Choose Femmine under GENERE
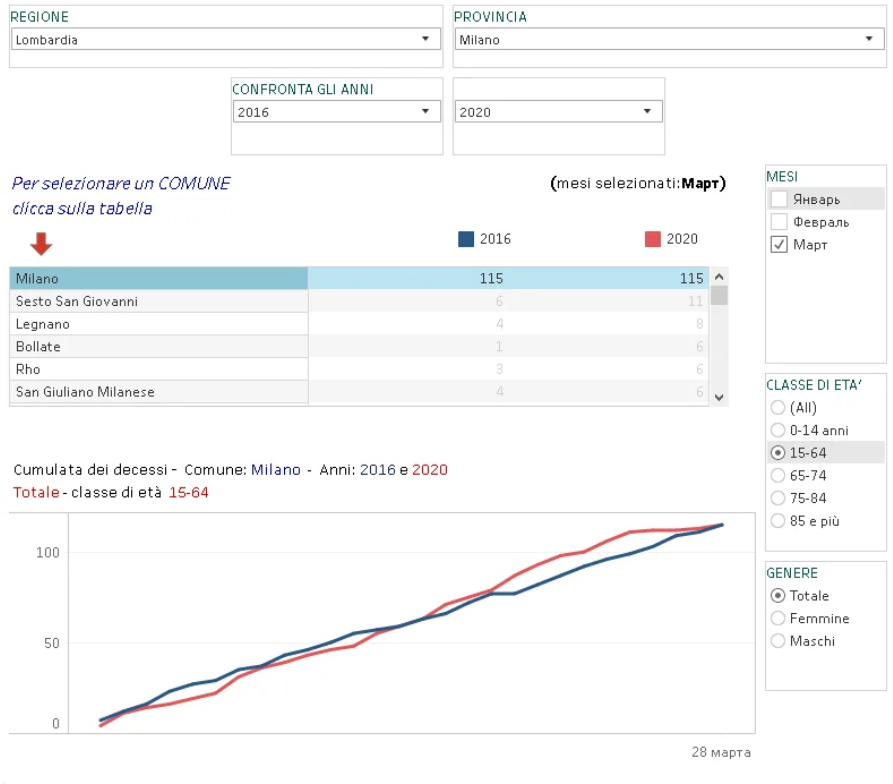This screenshot has width=893, height=784. (778, 619)
